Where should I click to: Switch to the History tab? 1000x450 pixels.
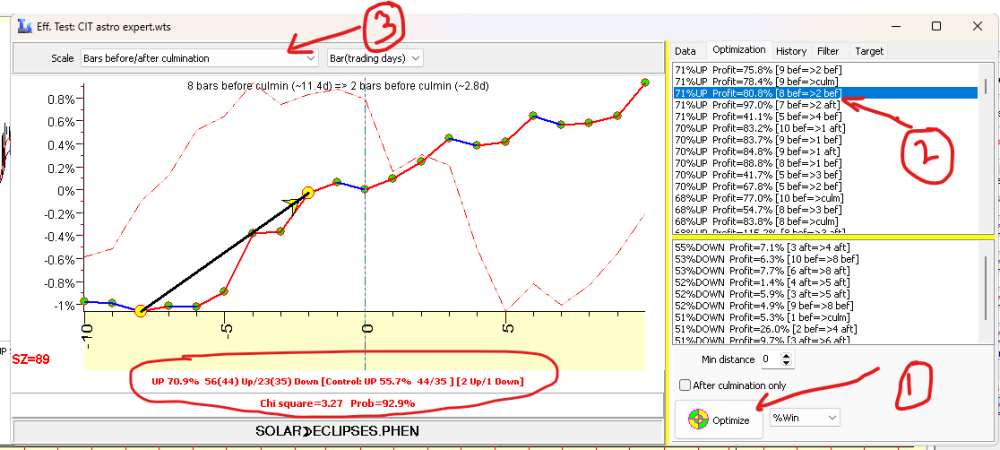click(x=791, y=51)
